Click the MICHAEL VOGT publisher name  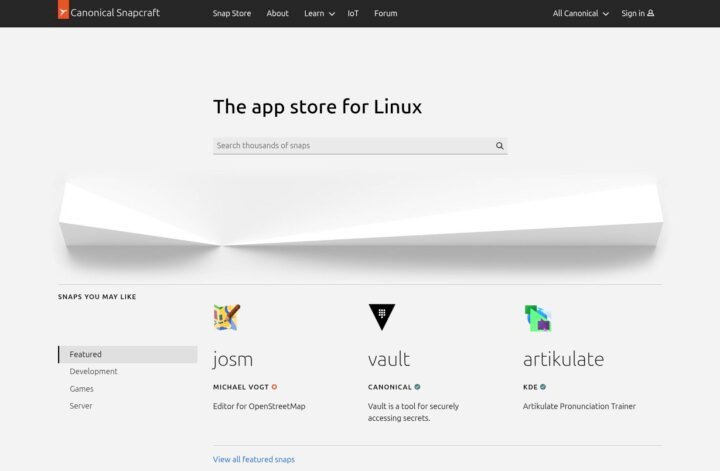(241, 387)
